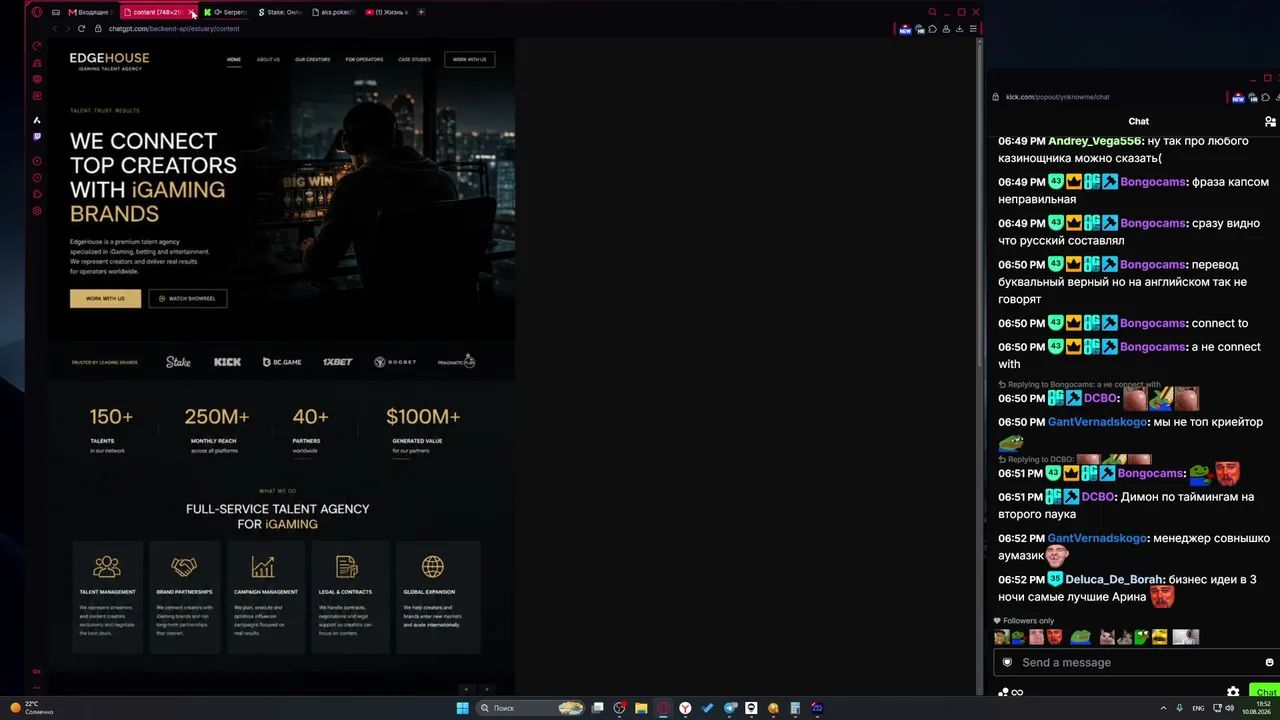Open the About Us nav link

click(268, 60)
